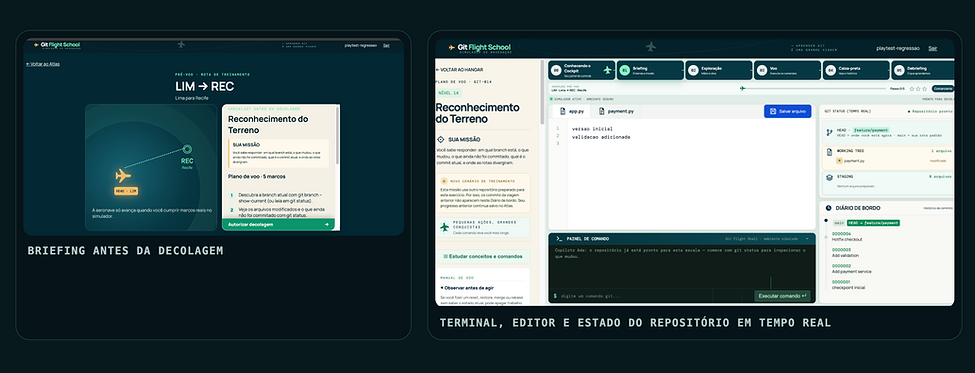The width and height of the screenshot is (975, 373).
Task: Click the branch icon beside HEAD status
Action: 829,132
